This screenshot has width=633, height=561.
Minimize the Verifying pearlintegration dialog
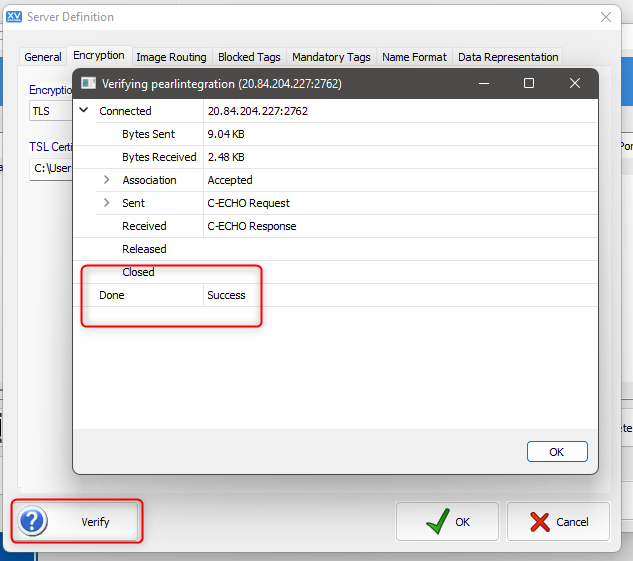pos(484,83)
